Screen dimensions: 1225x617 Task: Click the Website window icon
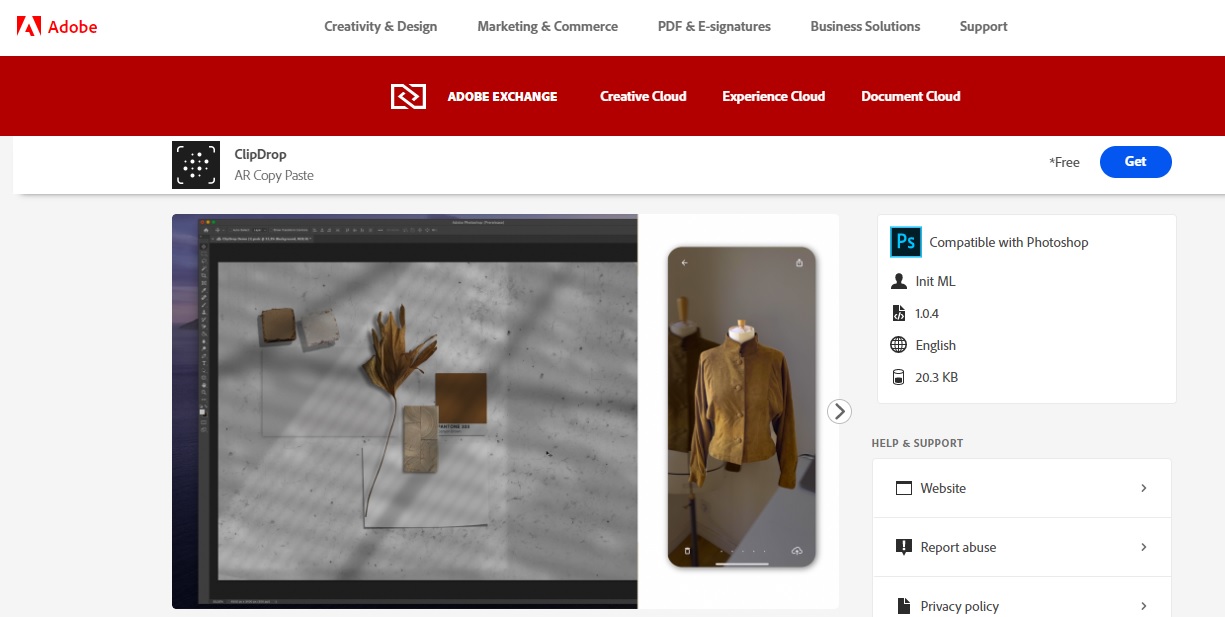point(904,488)
